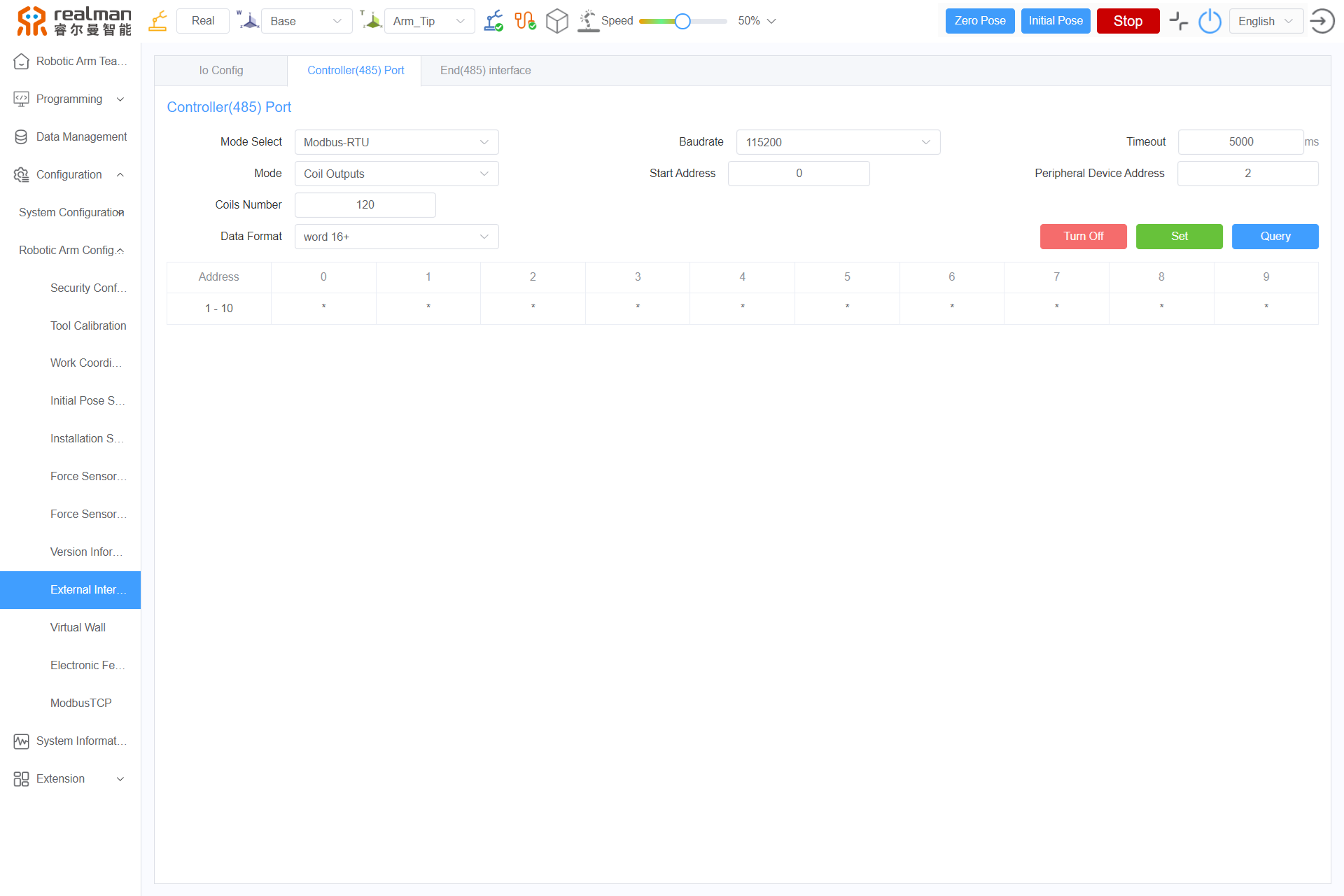Click the logout arrow icon

[x=1322, y=21]
